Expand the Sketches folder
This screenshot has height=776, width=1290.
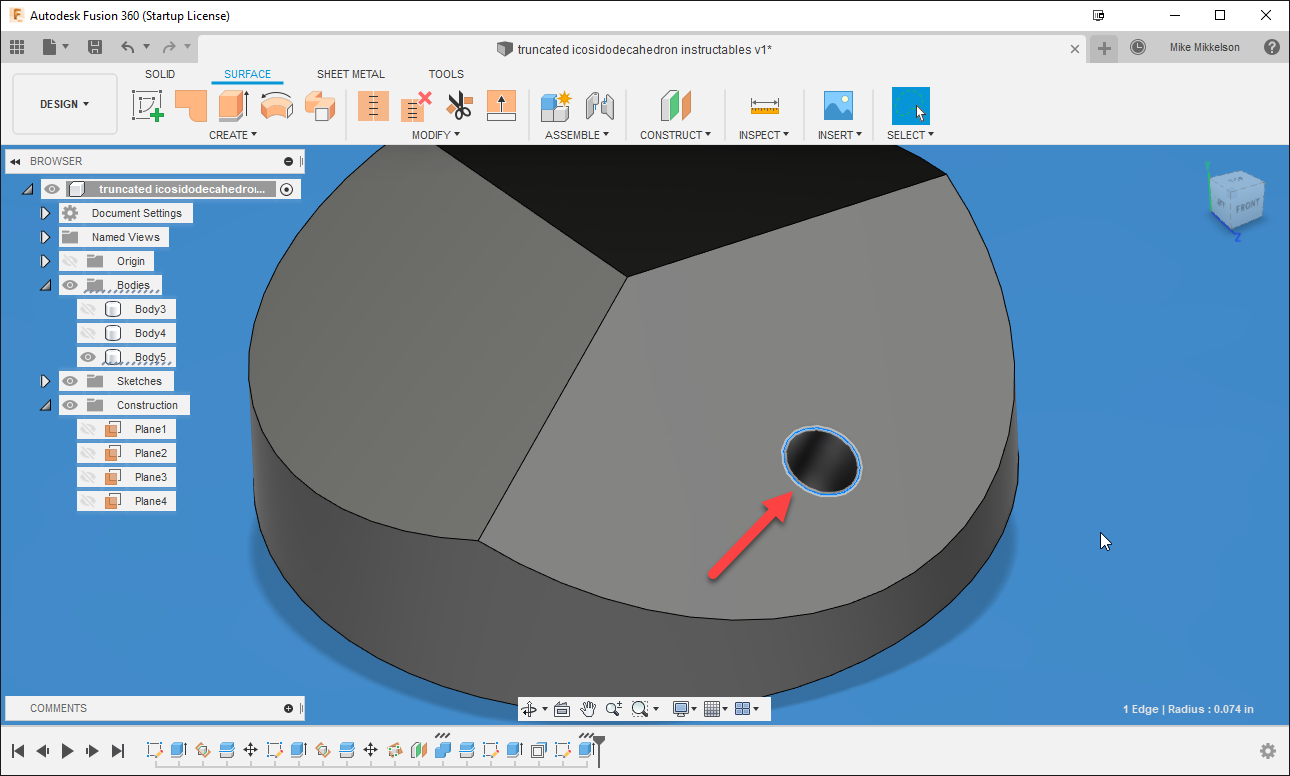click(x=45, y=380)
